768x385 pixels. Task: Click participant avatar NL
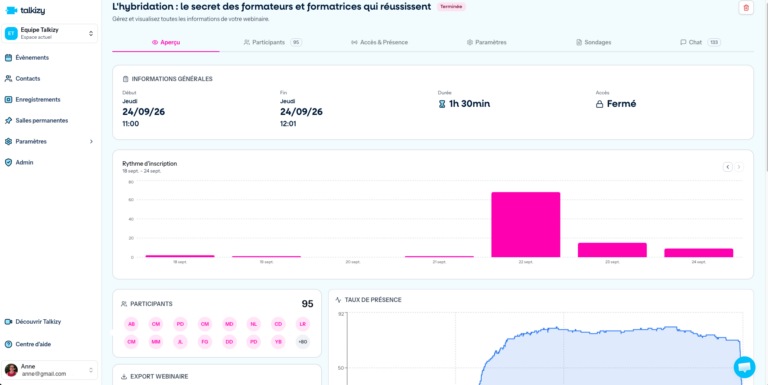[x=254, y=324]
